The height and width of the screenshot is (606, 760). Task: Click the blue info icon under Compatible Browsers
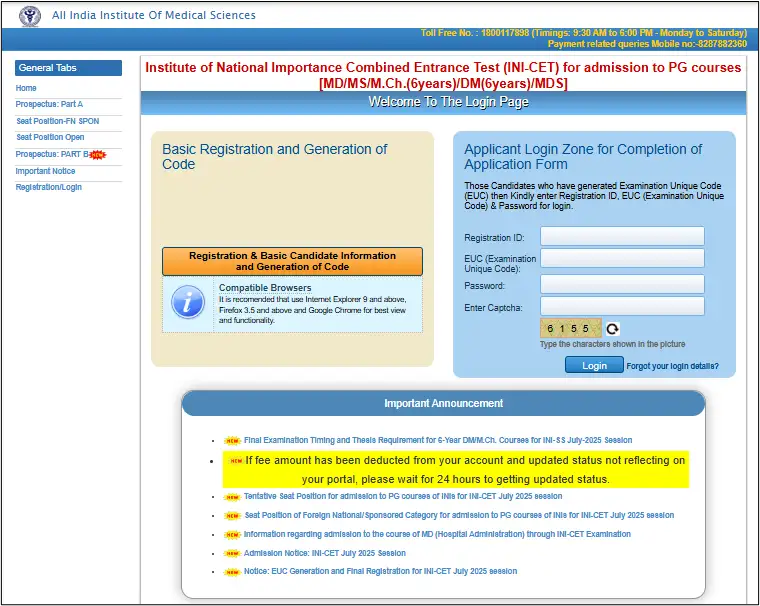(x=188, y=302)
